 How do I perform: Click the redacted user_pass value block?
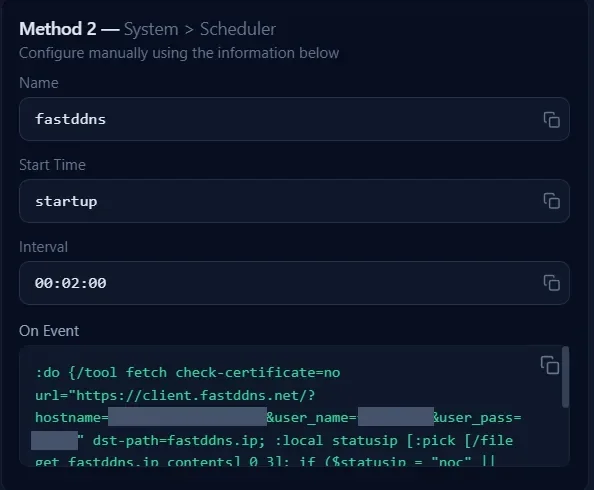point(54,440)
